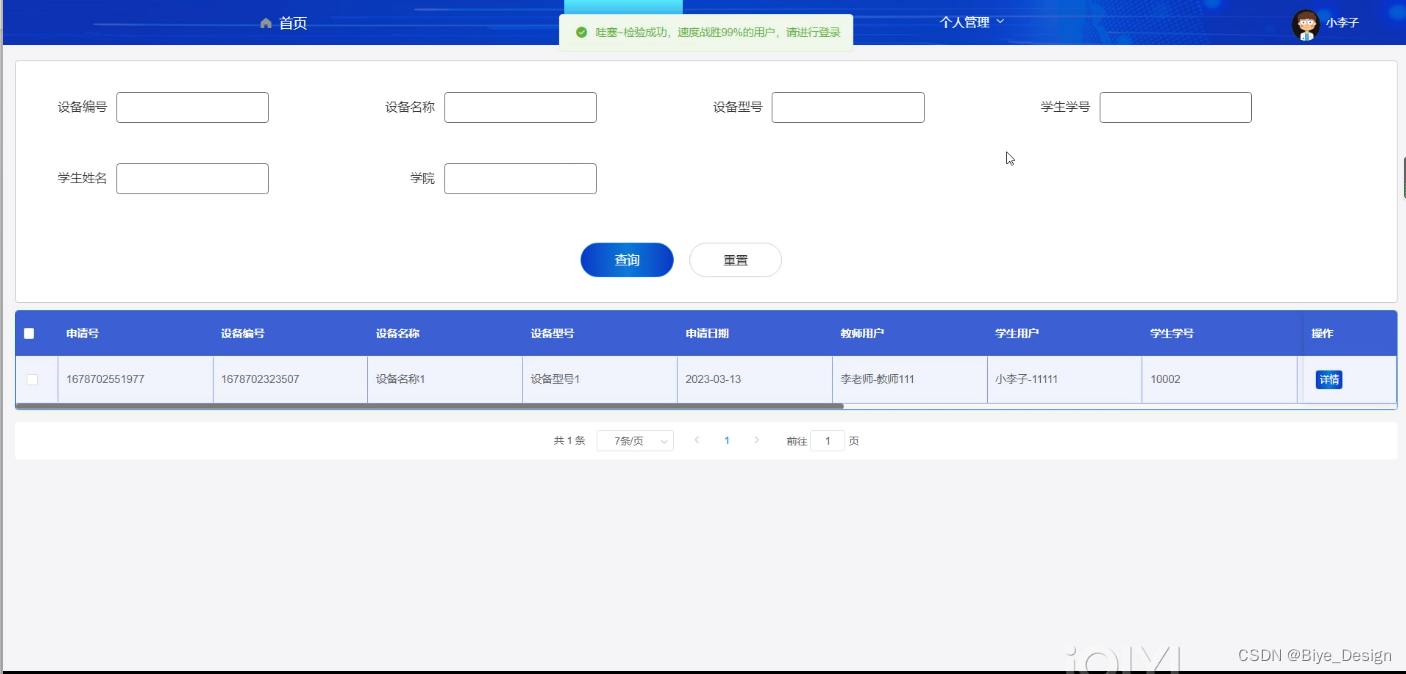This screenshot has height=674, width=1406.
Task: Click the 查询 search button
Action: [x=627, y=260]
